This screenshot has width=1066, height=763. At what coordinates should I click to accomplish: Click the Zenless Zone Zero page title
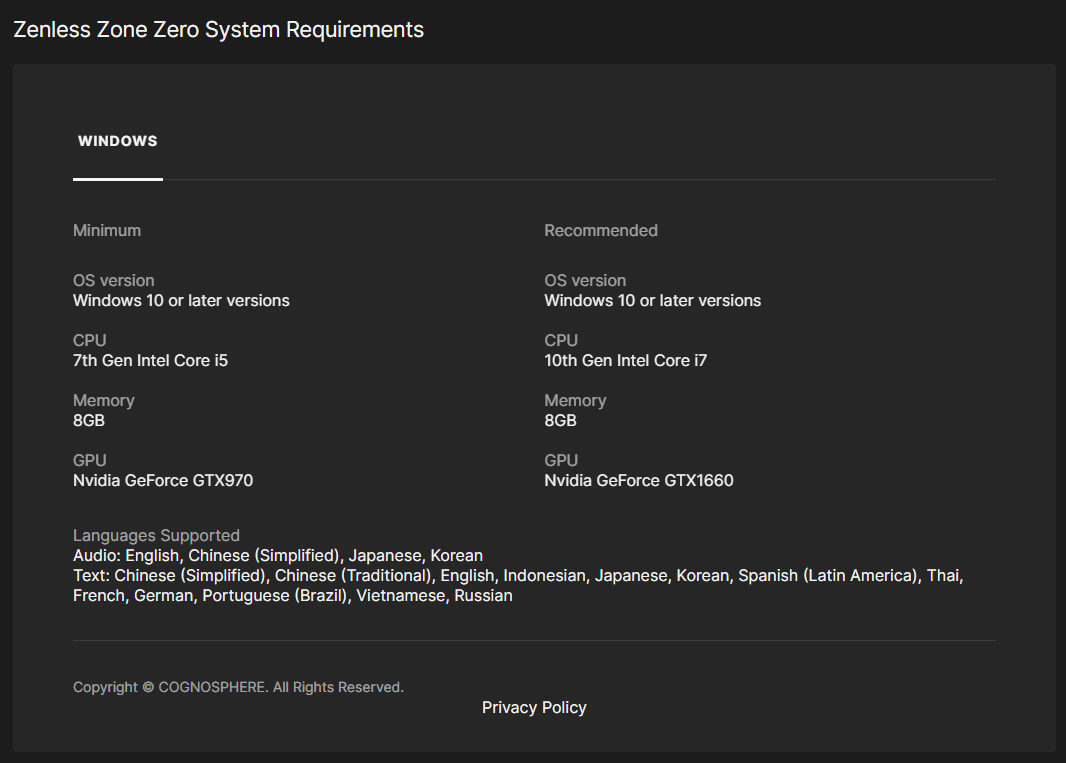pyautogui.click(x=218, y=29)
